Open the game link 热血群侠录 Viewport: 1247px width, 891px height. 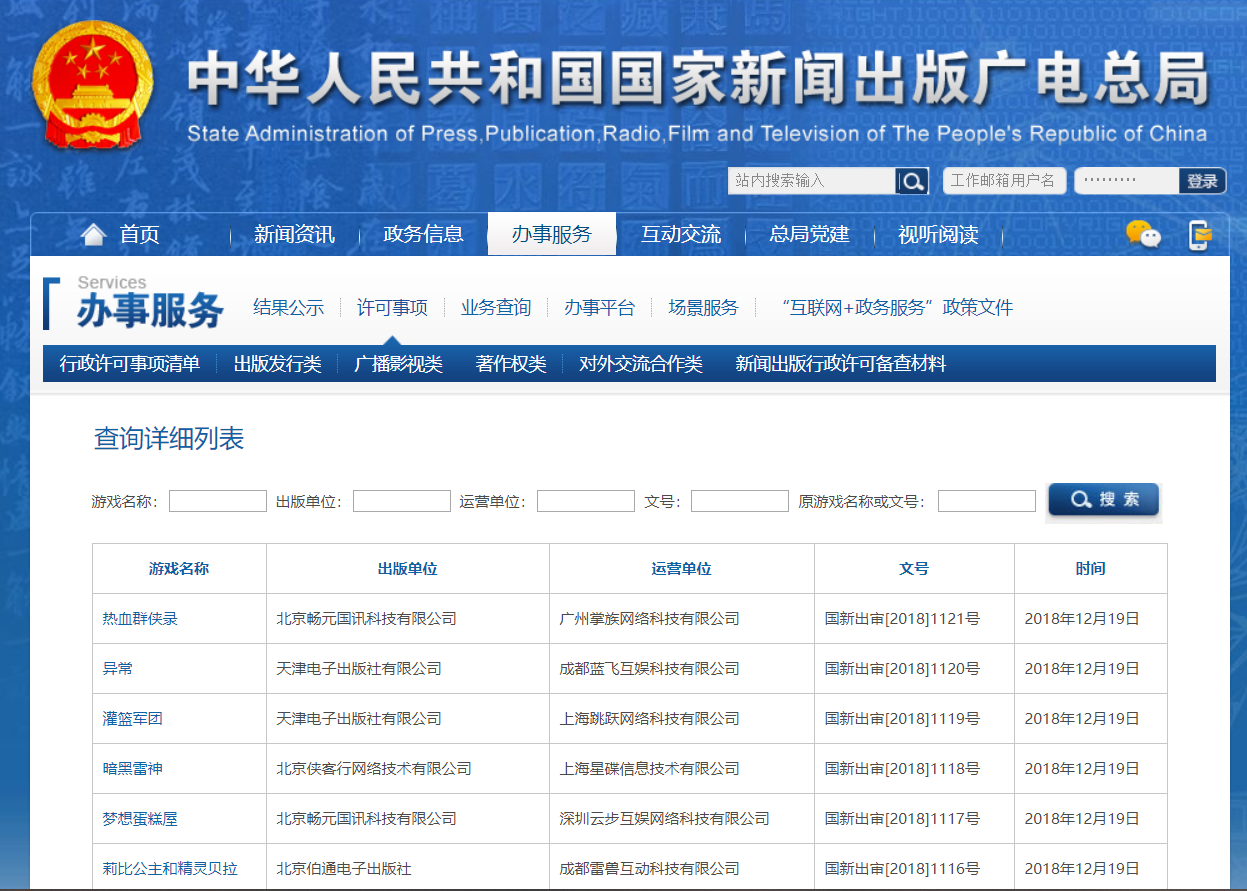point(140,619)
